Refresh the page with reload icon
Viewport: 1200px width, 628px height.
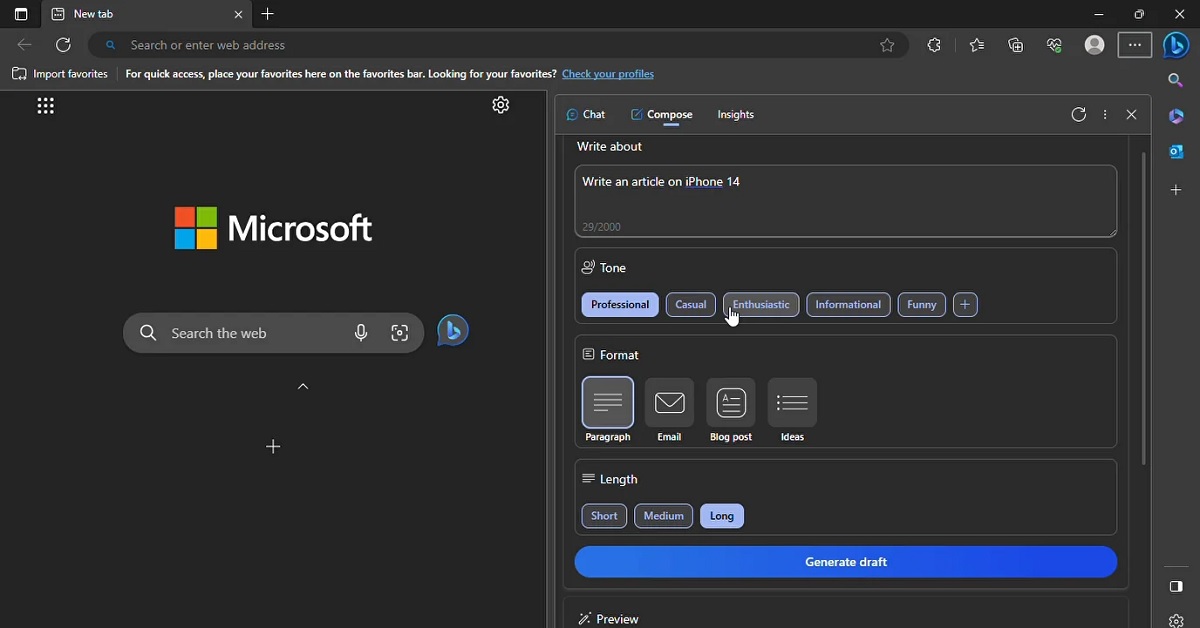click(x=64, y=45)
